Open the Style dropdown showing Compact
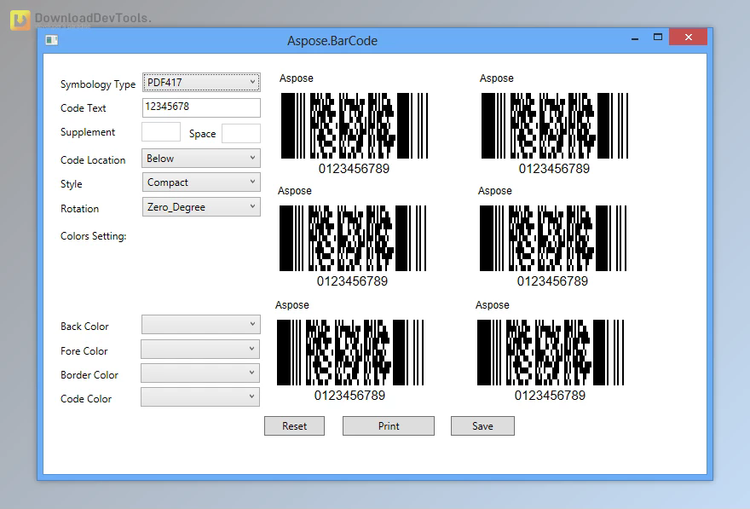This screenshot has height=509, width=750. 201,182
